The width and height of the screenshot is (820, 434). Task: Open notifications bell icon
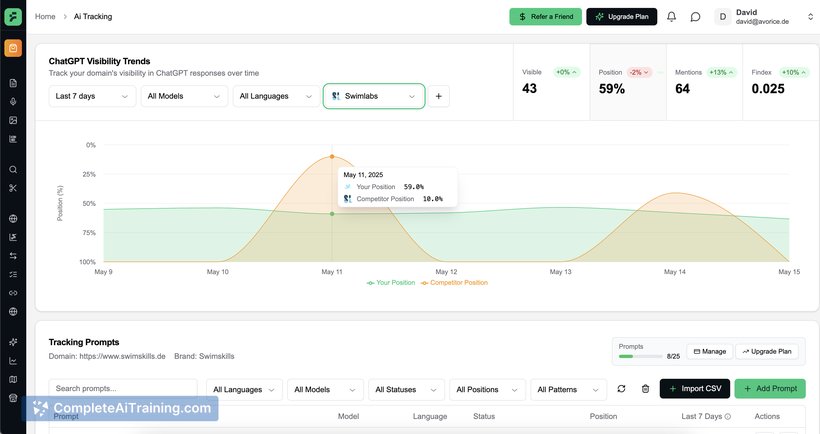click(671, 17)
